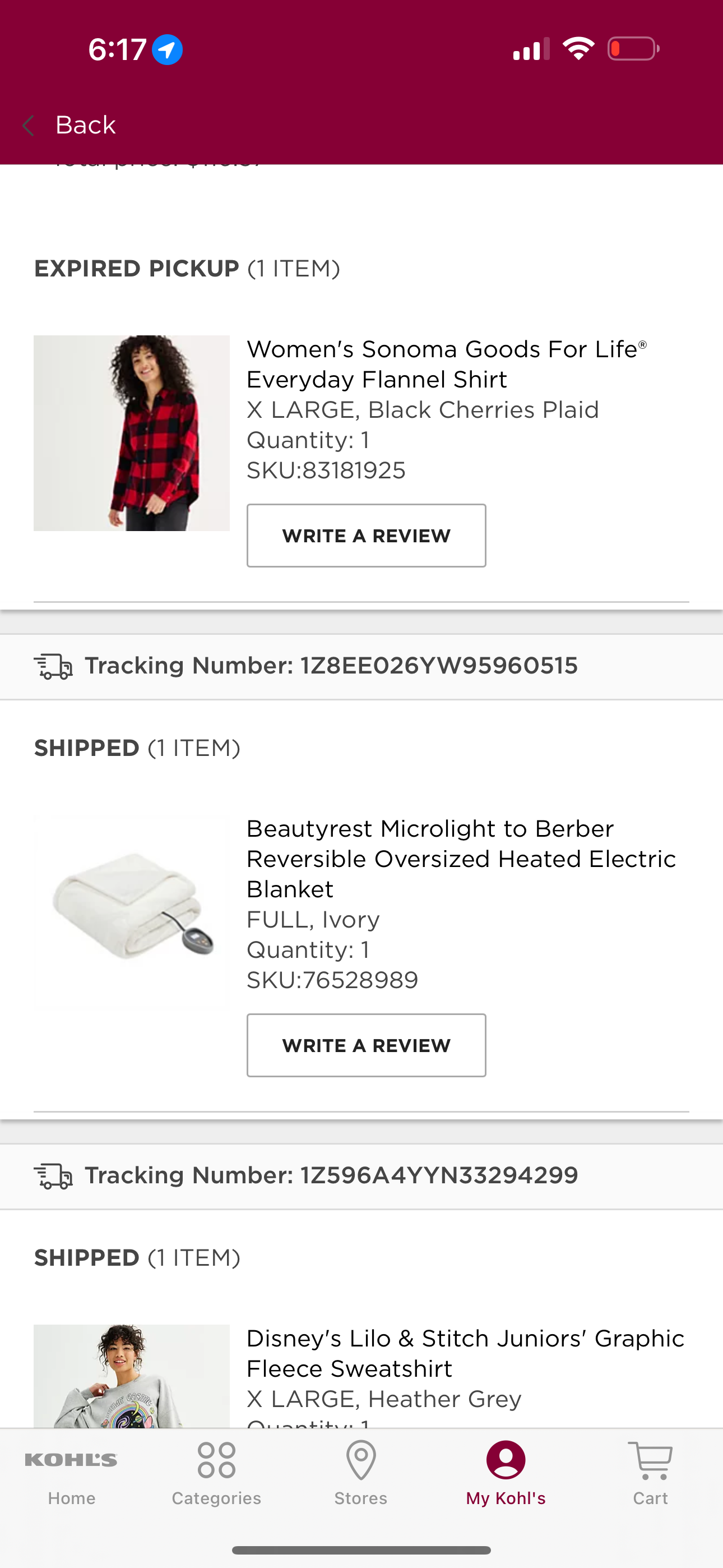Tap the truck icon beside tracking 1Z596A4YYN33294299
723x1568 pixels.
[x=53, y=1176]
